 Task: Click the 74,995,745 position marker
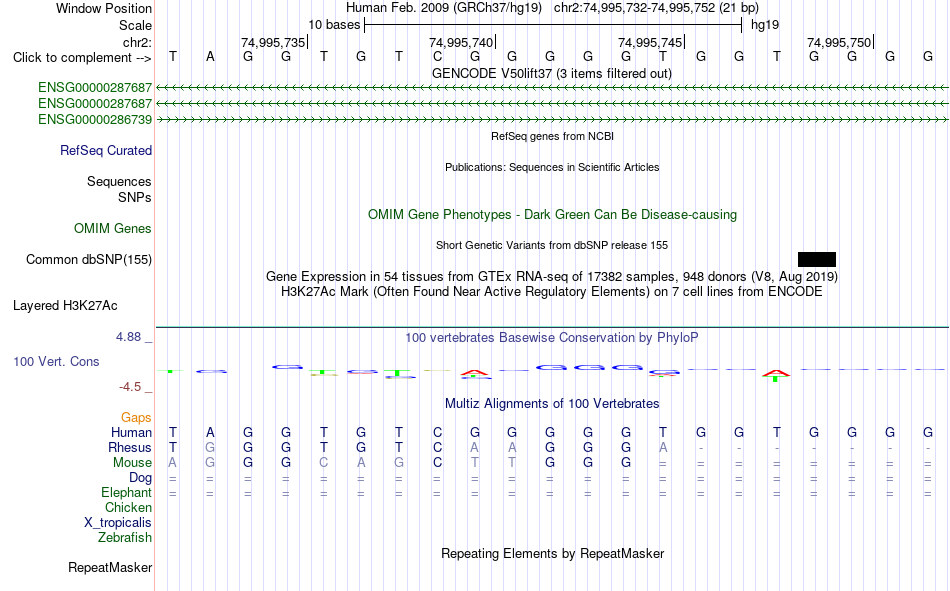click(x=651, y=42)
